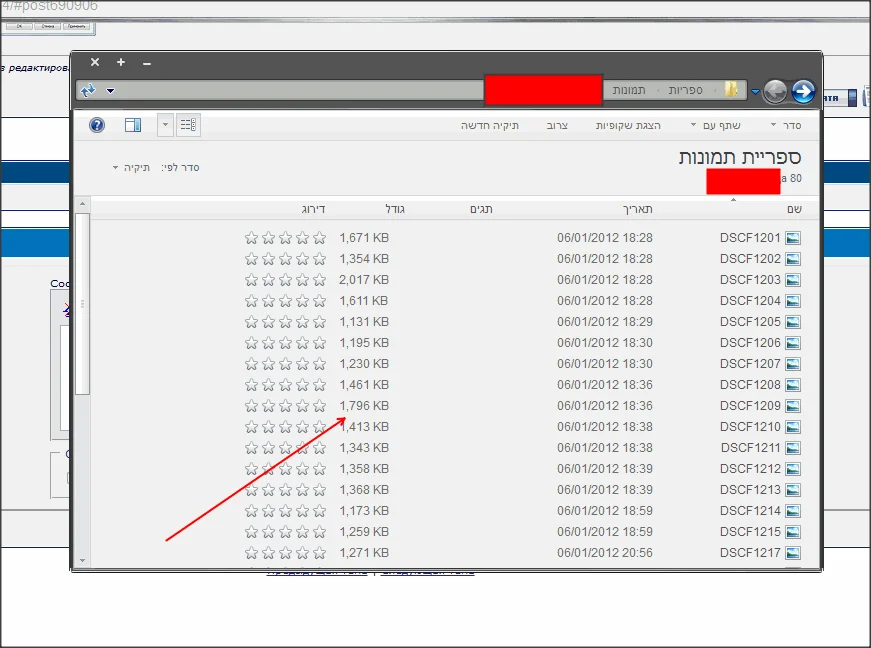Click תמונות breadcrumb in address bar
Screen dimensions: 871x648
[x=629, y=90]
